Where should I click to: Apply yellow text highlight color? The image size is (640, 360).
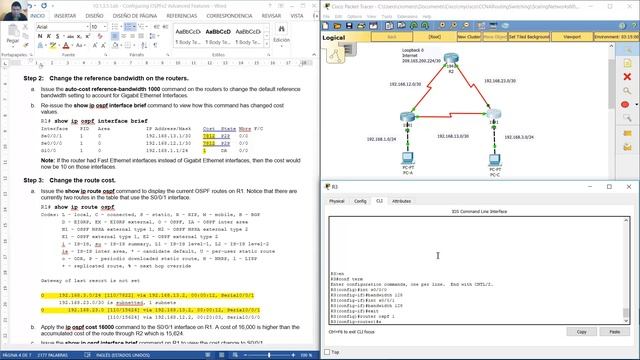point(52,45)
